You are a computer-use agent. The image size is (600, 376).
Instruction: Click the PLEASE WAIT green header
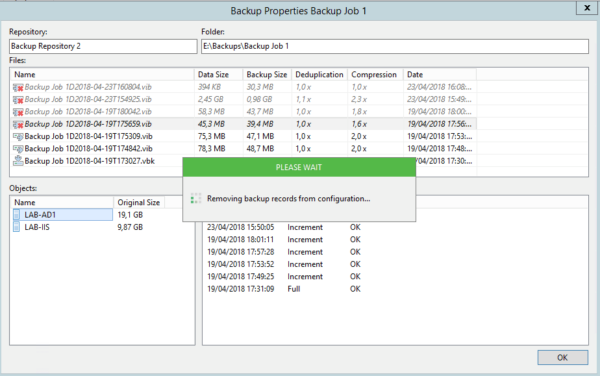point(299,167)
